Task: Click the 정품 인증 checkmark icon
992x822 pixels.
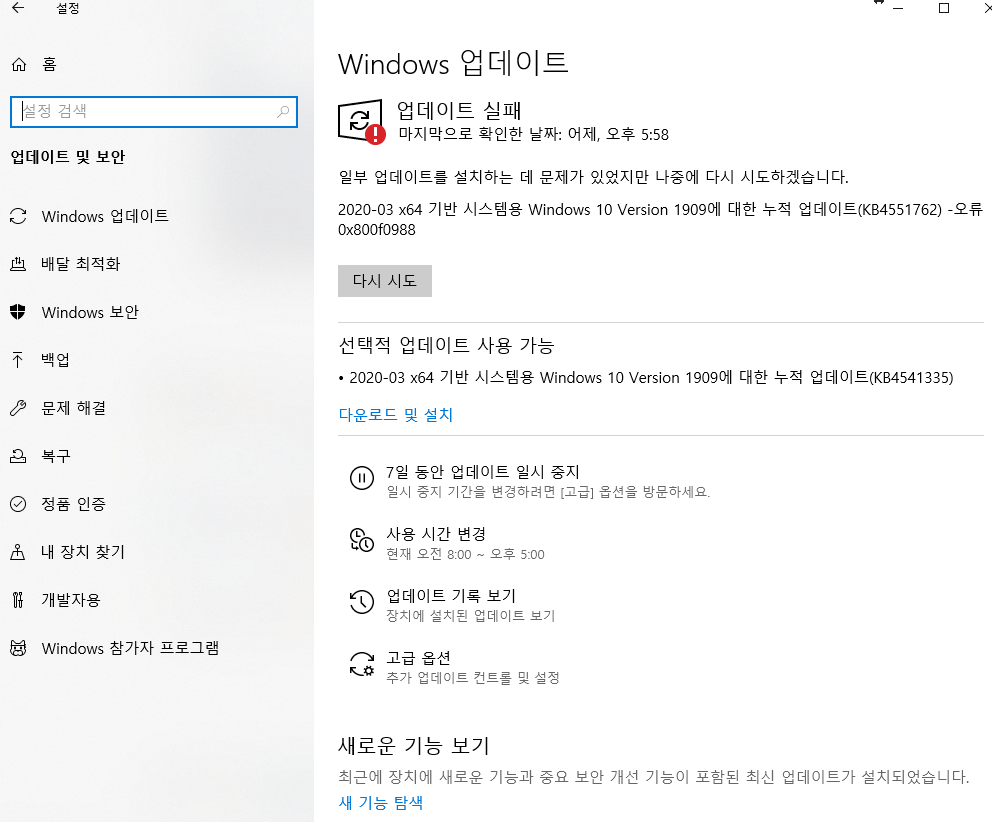Action: pos(18,504)
